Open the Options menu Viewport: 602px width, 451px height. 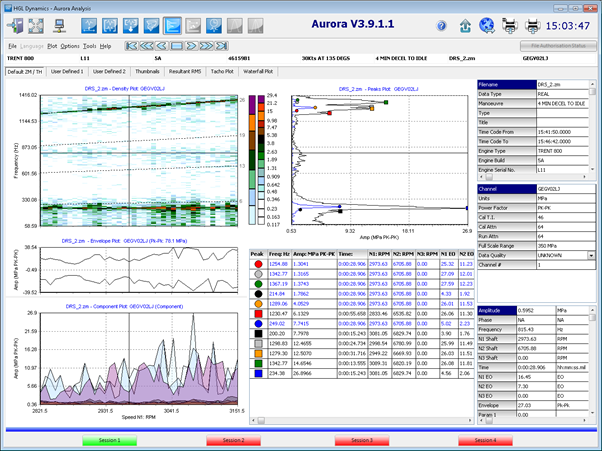pyautogui.click(x=70, y=46)
